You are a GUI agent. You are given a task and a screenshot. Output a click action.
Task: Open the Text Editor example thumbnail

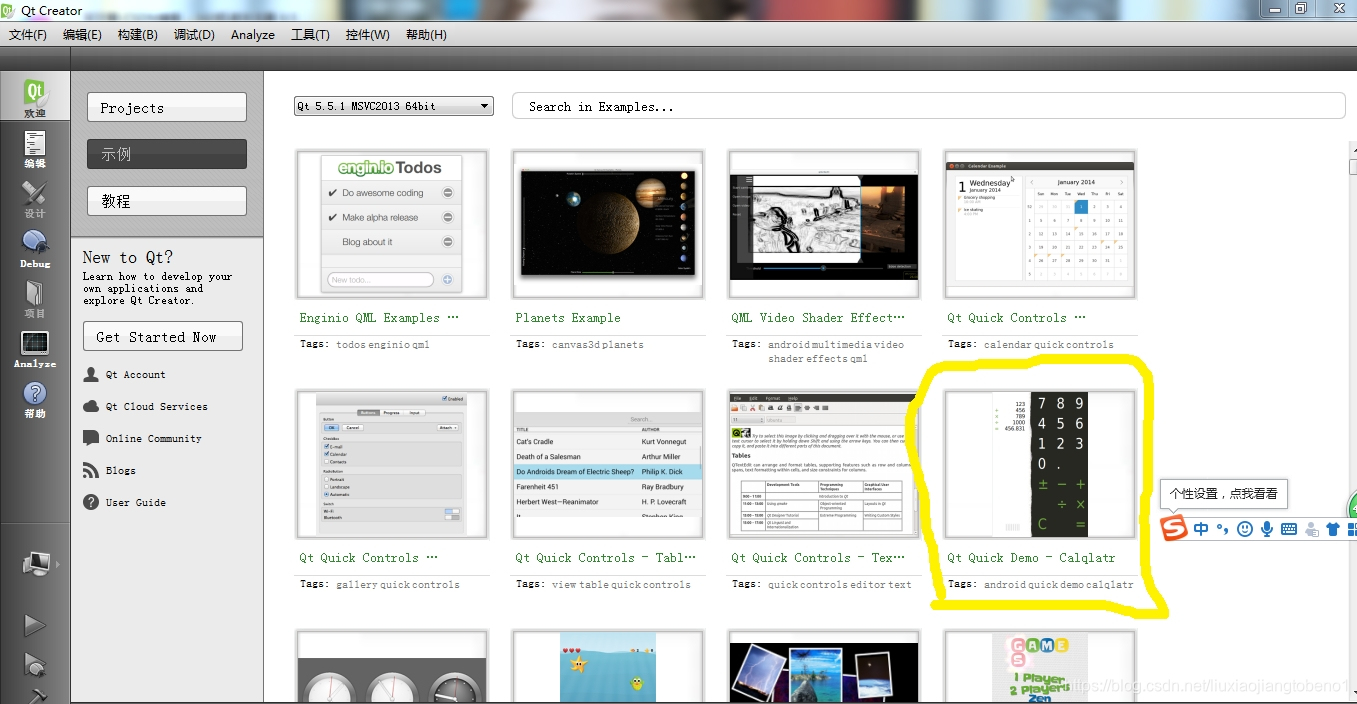tap(824, 464)
